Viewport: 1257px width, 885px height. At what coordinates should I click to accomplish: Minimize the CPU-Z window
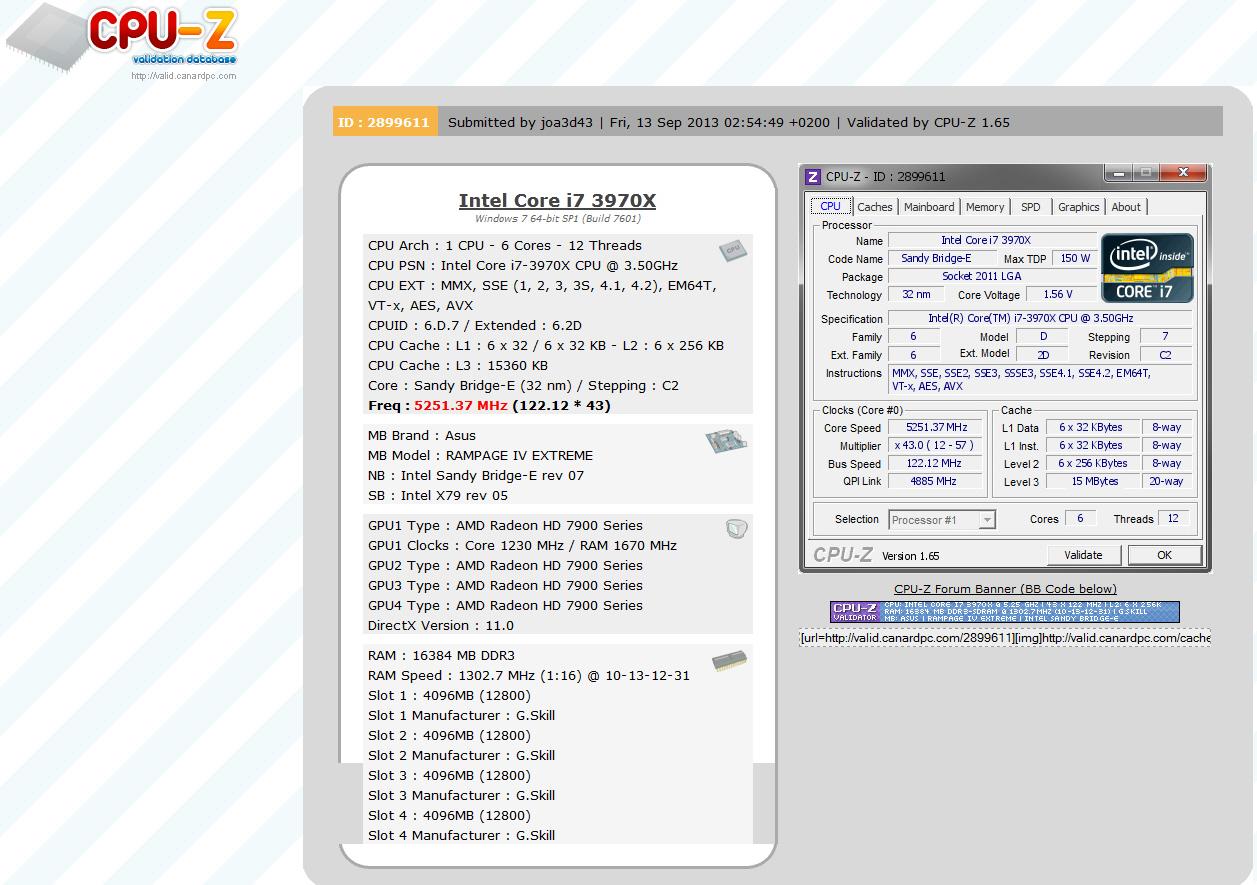click(x=1119, y=173)
